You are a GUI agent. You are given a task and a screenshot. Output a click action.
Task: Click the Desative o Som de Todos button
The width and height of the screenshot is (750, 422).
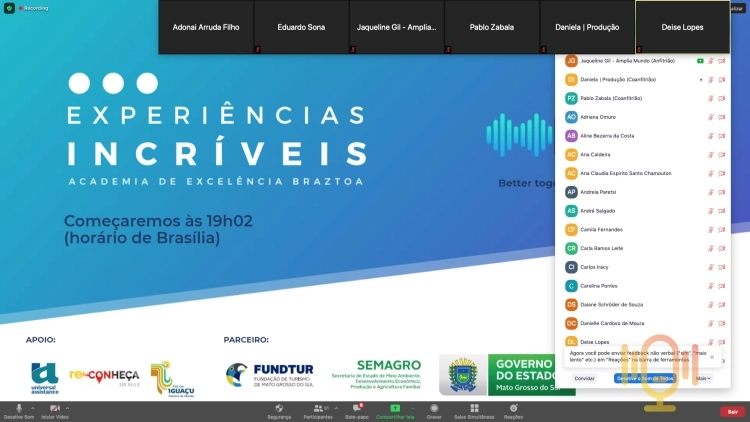645,378
